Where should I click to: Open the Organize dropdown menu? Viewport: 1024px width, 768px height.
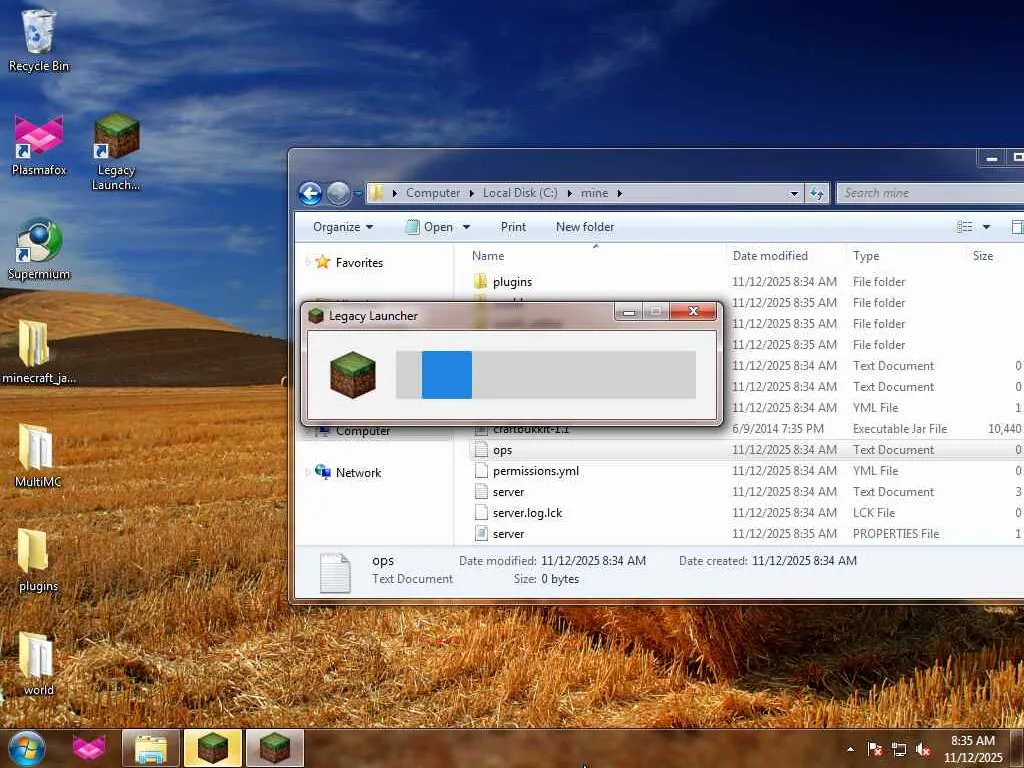tap(343, 227)
